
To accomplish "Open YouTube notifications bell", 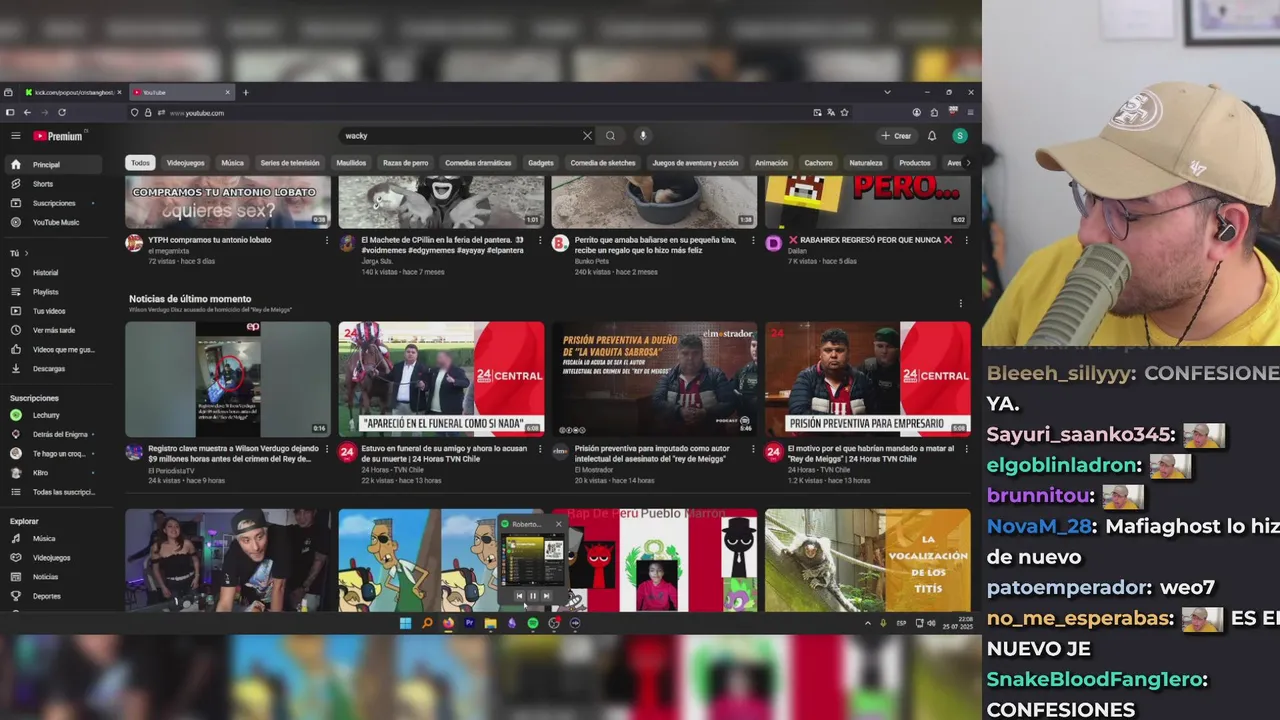I will pyautogui.click(x=932, y=136).
